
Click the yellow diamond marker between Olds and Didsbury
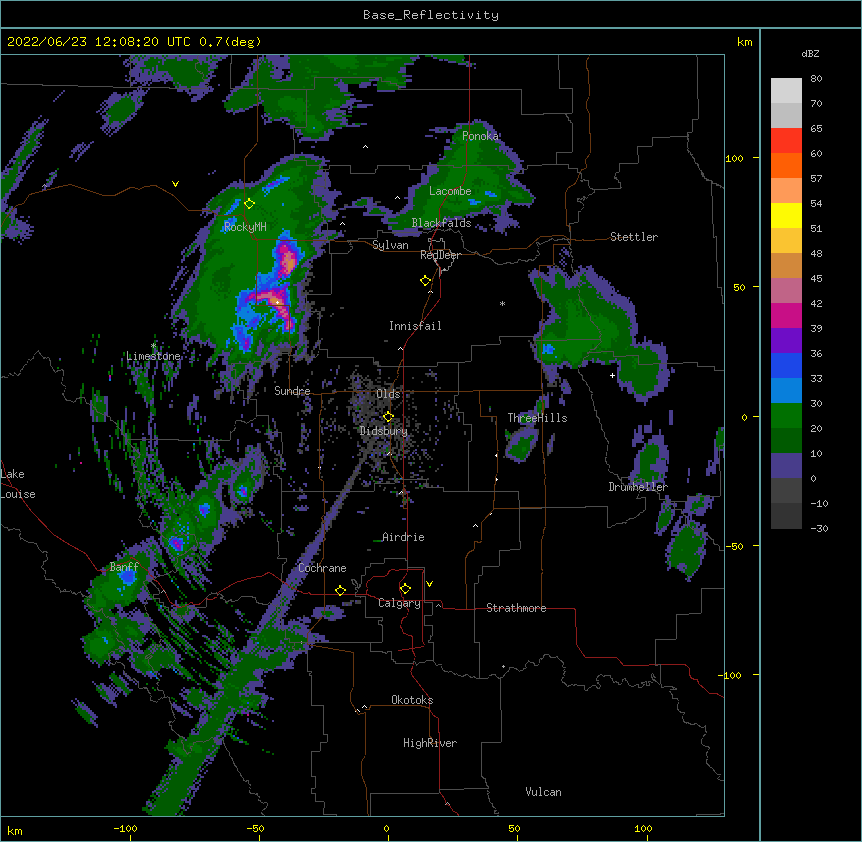click(388, 417)
